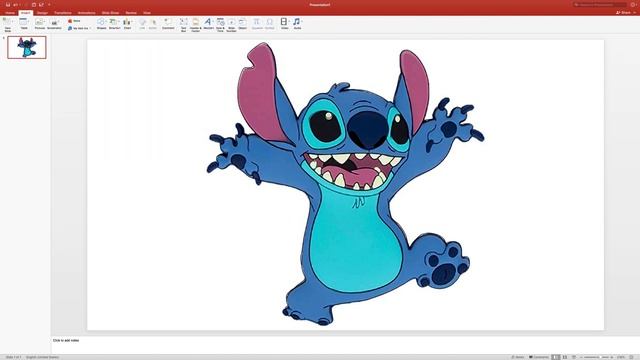Viewport: 640px width, 360px height.
Task: Open the Shapes gallery dropdown
Action: coord(102,24)
